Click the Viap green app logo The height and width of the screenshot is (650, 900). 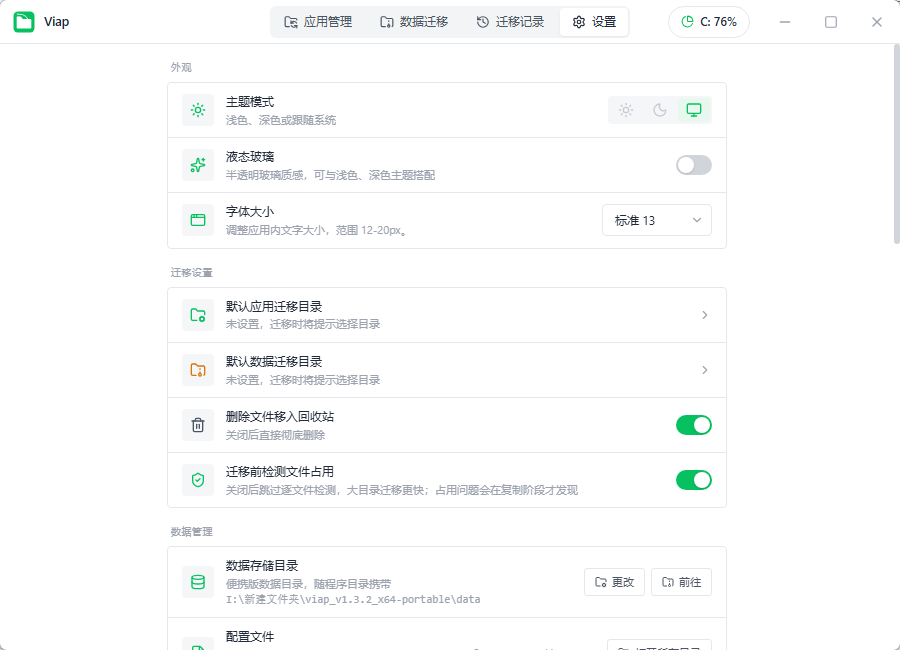(24, 22)
